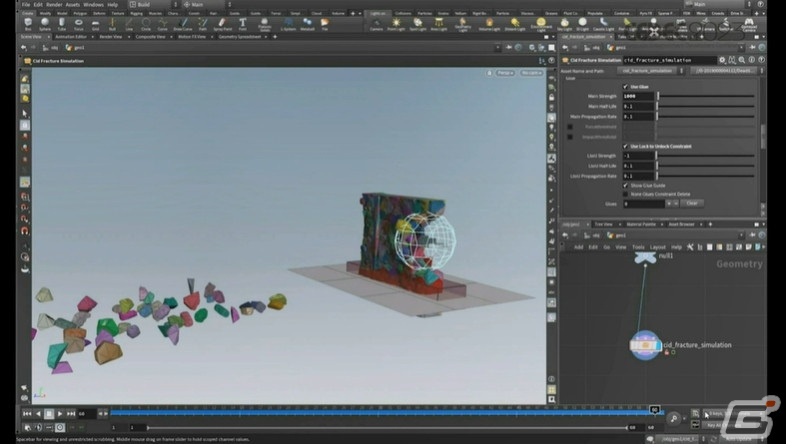
Task: Add a Gamepad Camera from shelf
Action: (x=749, y=24)
